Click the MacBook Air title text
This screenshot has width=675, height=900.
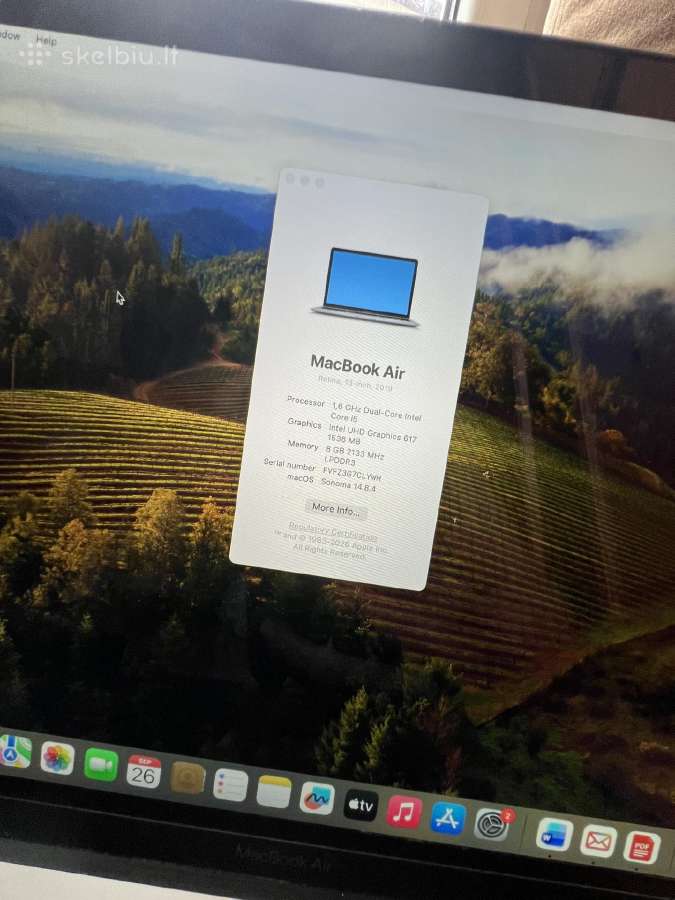click(x=358, y=367)
